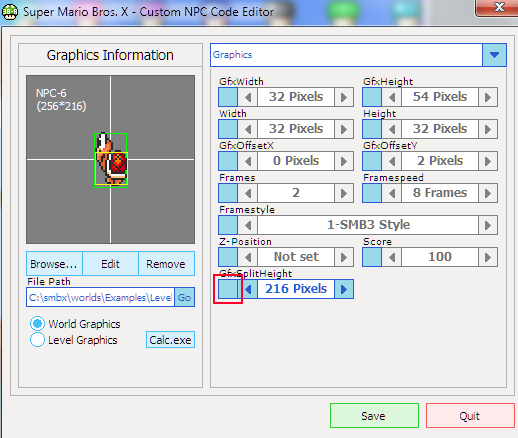Toggle the Frames enable box
518x438 pixels.
[x=228, y=193]
